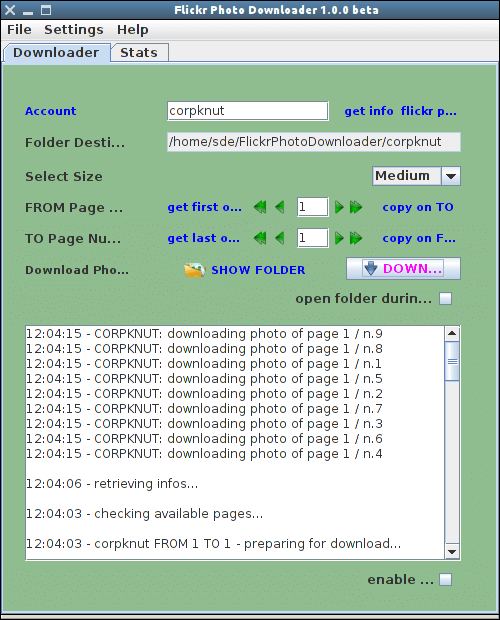Close the Flickr Photo Downloader window
Screen dimensions: 500x620
10,10
